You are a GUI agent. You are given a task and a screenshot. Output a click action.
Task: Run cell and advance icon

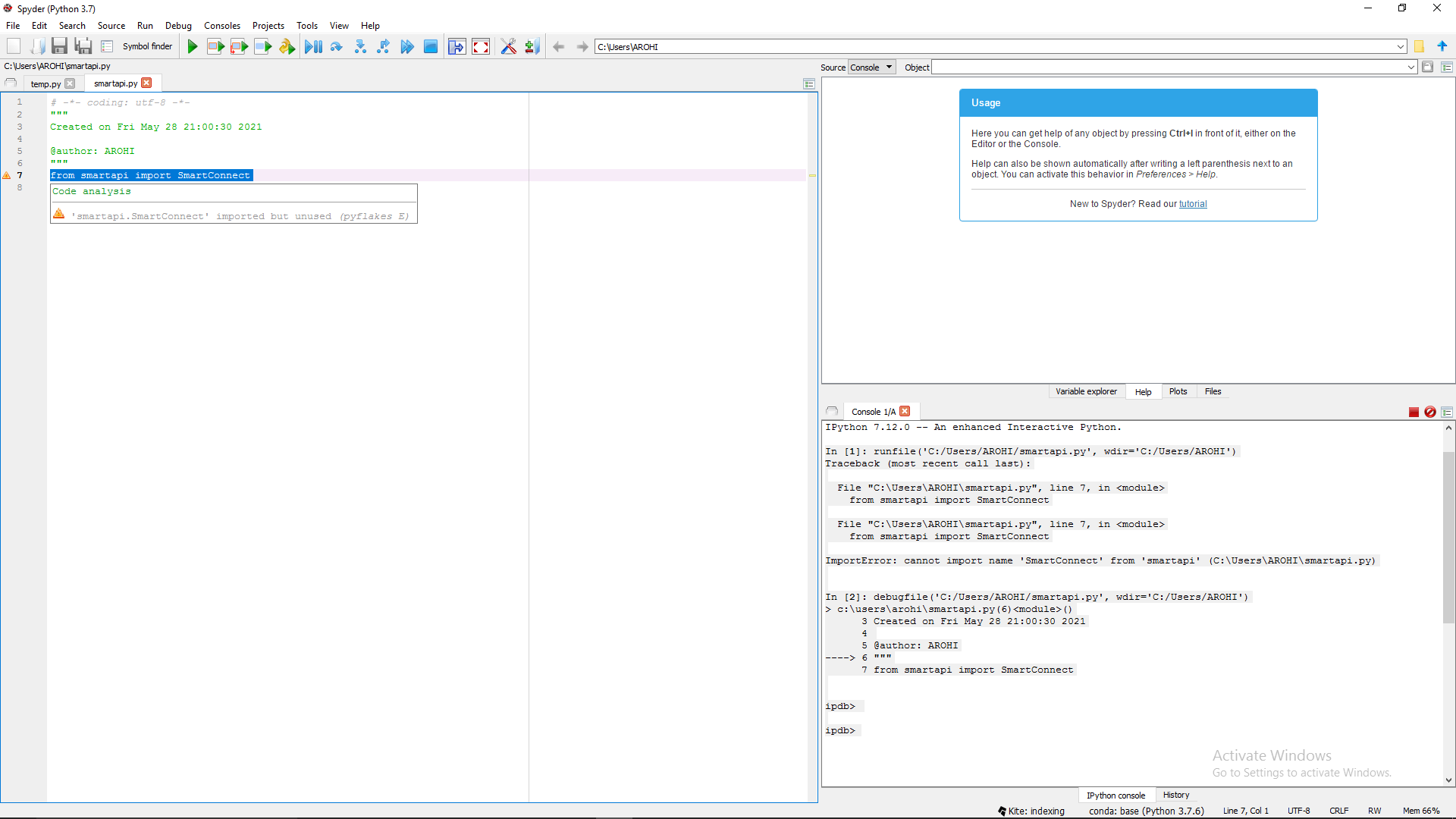pos(239,46)
